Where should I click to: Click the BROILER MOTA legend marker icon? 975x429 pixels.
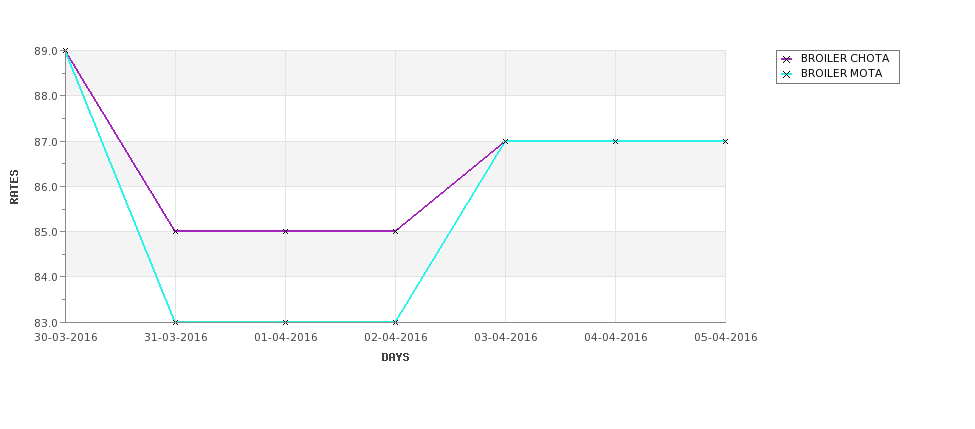(x=786, y=74)
